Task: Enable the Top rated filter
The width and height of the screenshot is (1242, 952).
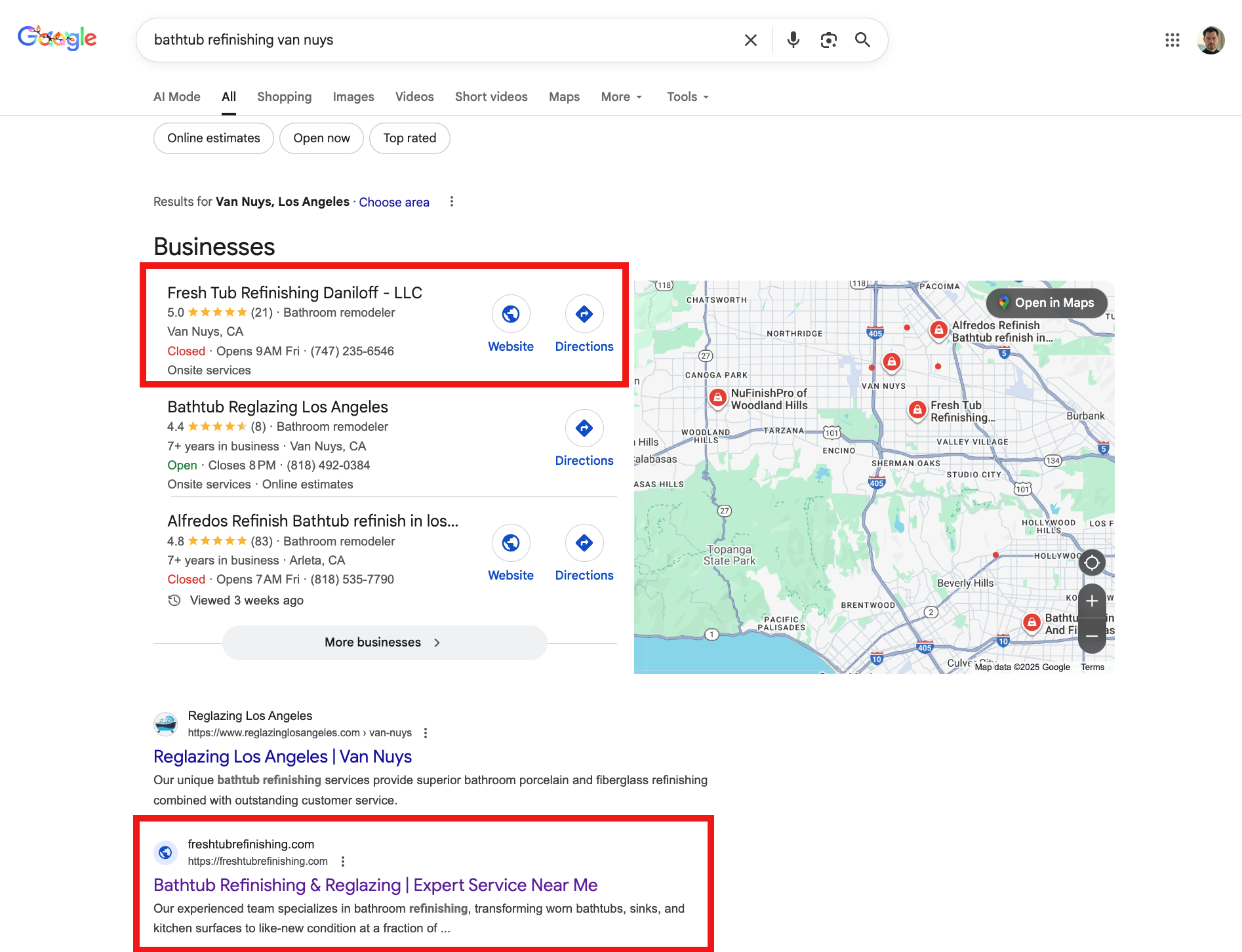Action: coord(409,138)
